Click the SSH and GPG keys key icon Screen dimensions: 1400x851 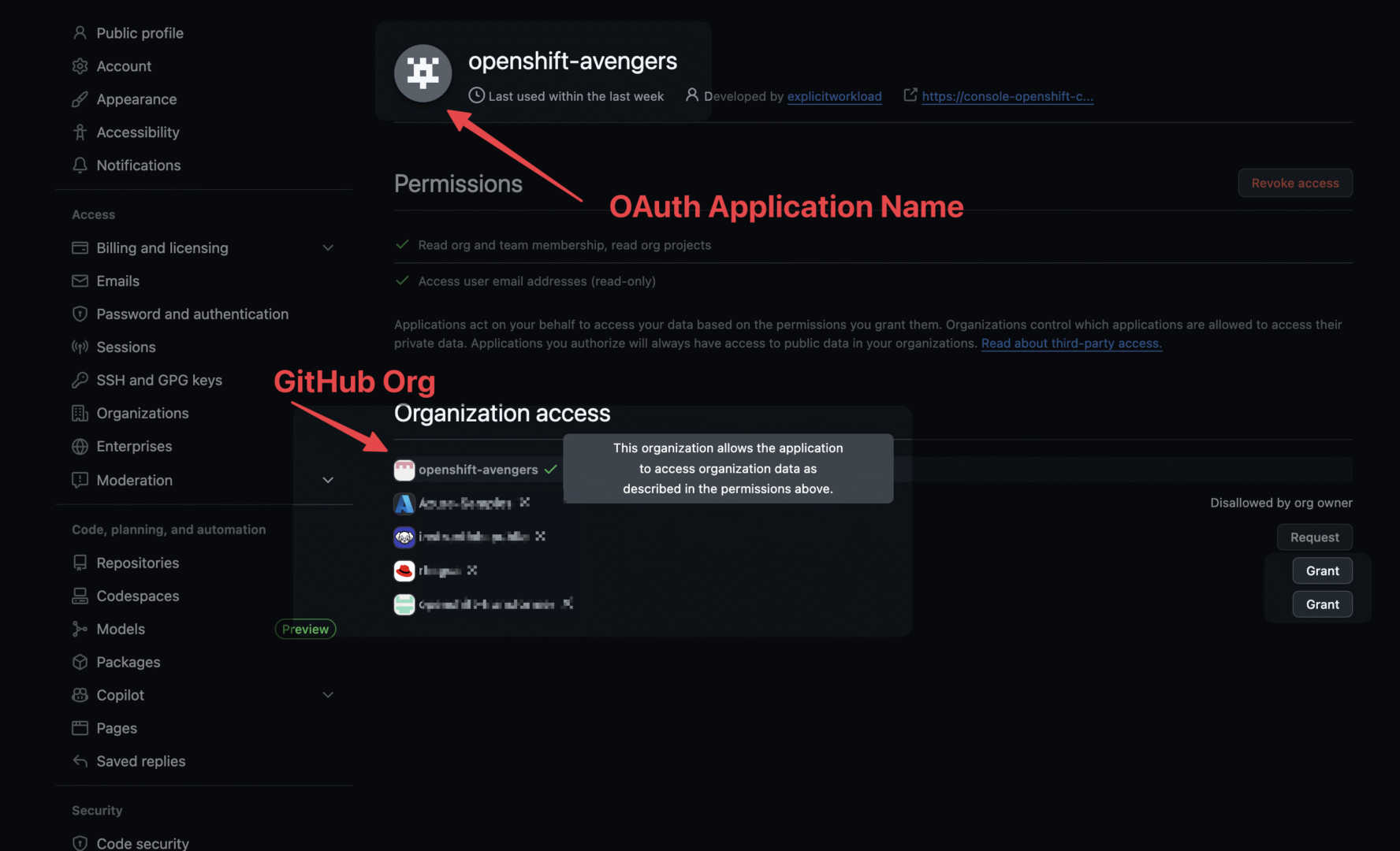(80, 381)
